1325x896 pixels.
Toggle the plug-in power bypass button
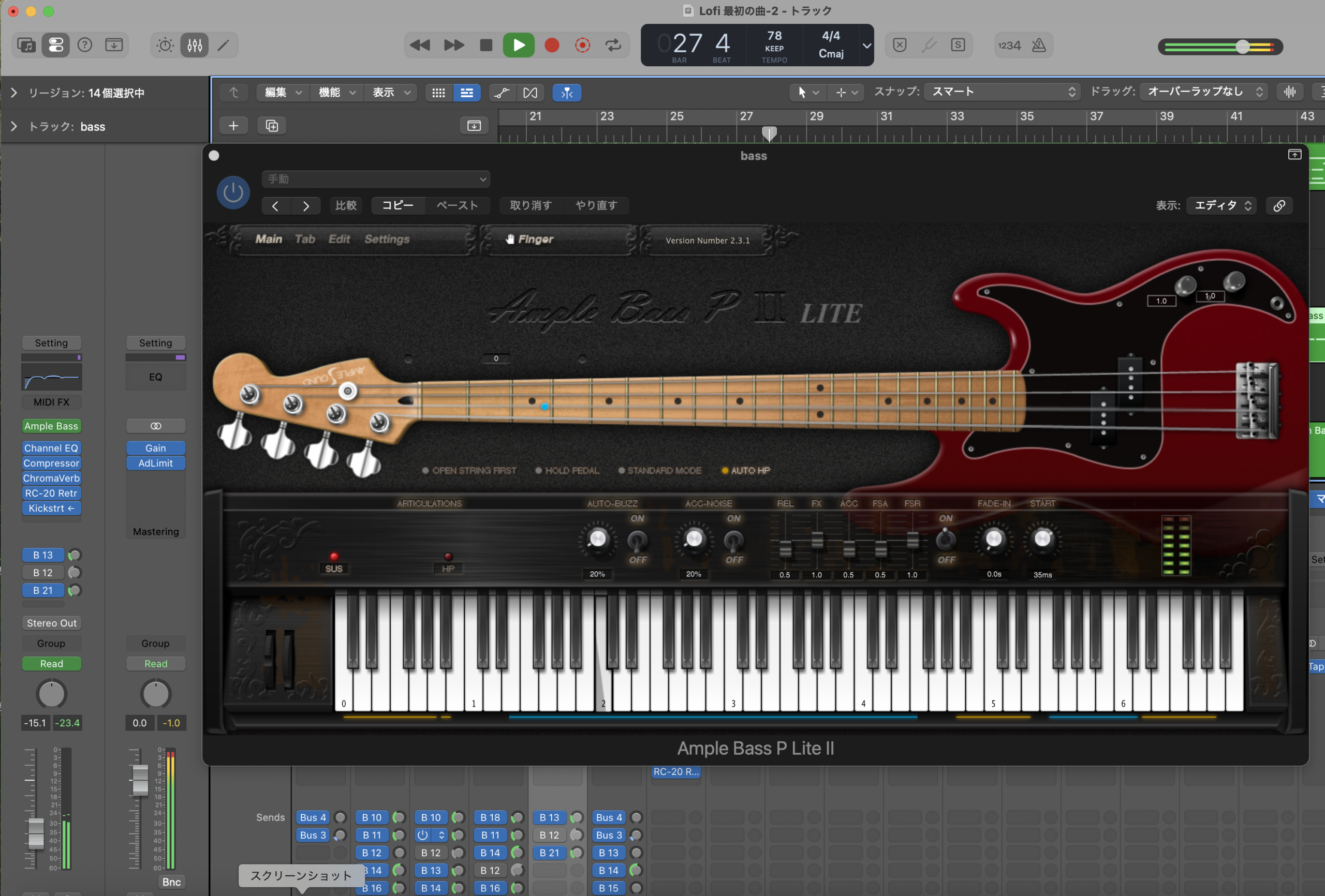232,192
